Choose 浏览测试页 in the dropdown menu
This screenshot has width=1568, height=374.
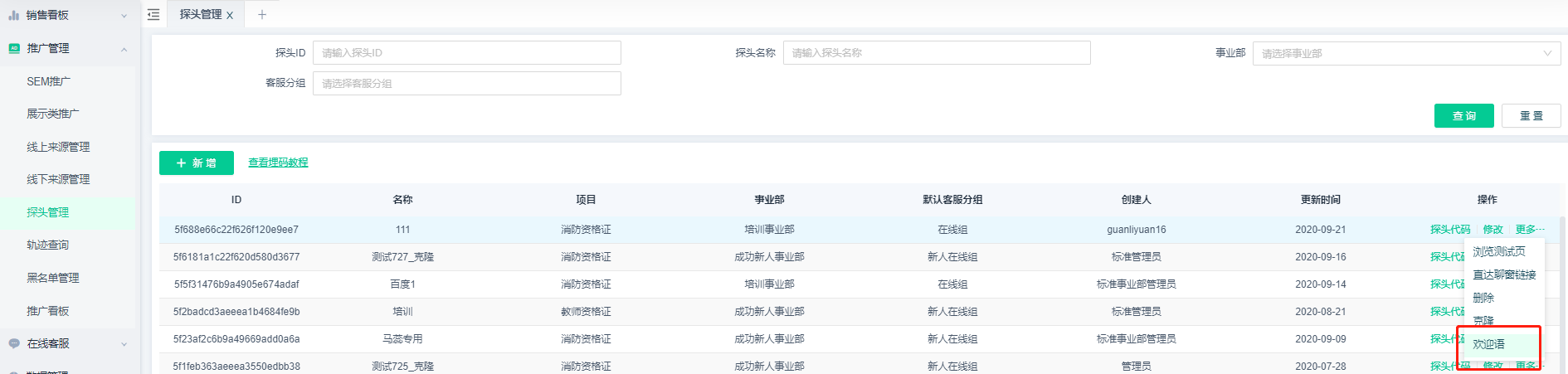coord(1498,251)
